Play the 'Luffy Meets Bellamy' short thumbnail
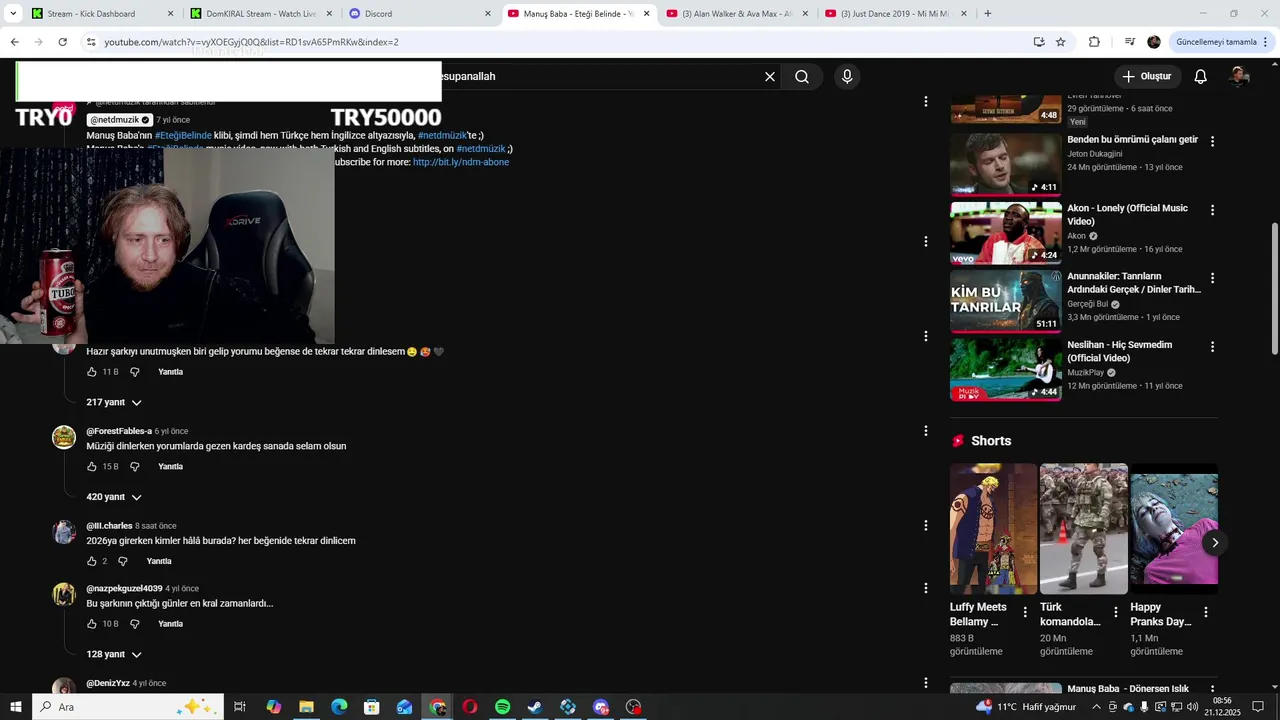 click(x=993, y=528)
